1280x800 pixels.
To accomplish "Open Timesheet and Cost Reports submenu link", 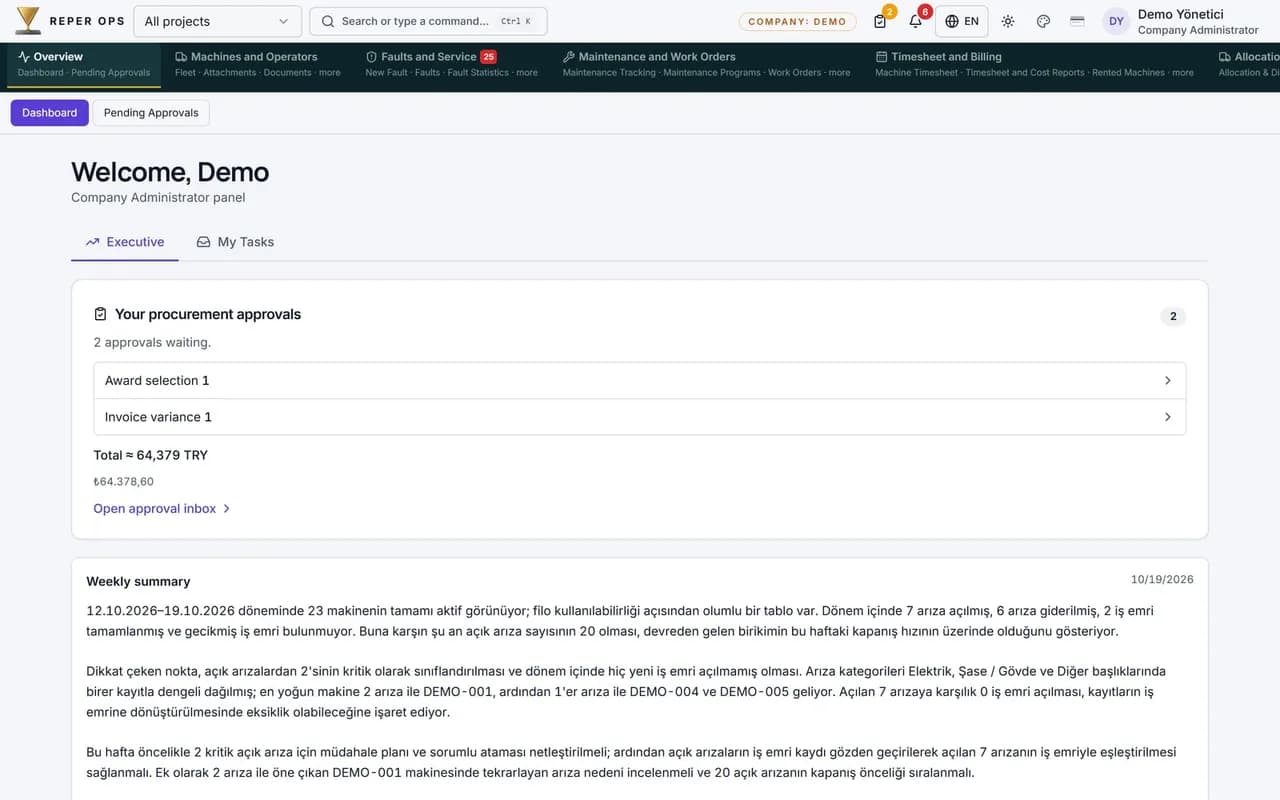I will [x=1025, y=73].
